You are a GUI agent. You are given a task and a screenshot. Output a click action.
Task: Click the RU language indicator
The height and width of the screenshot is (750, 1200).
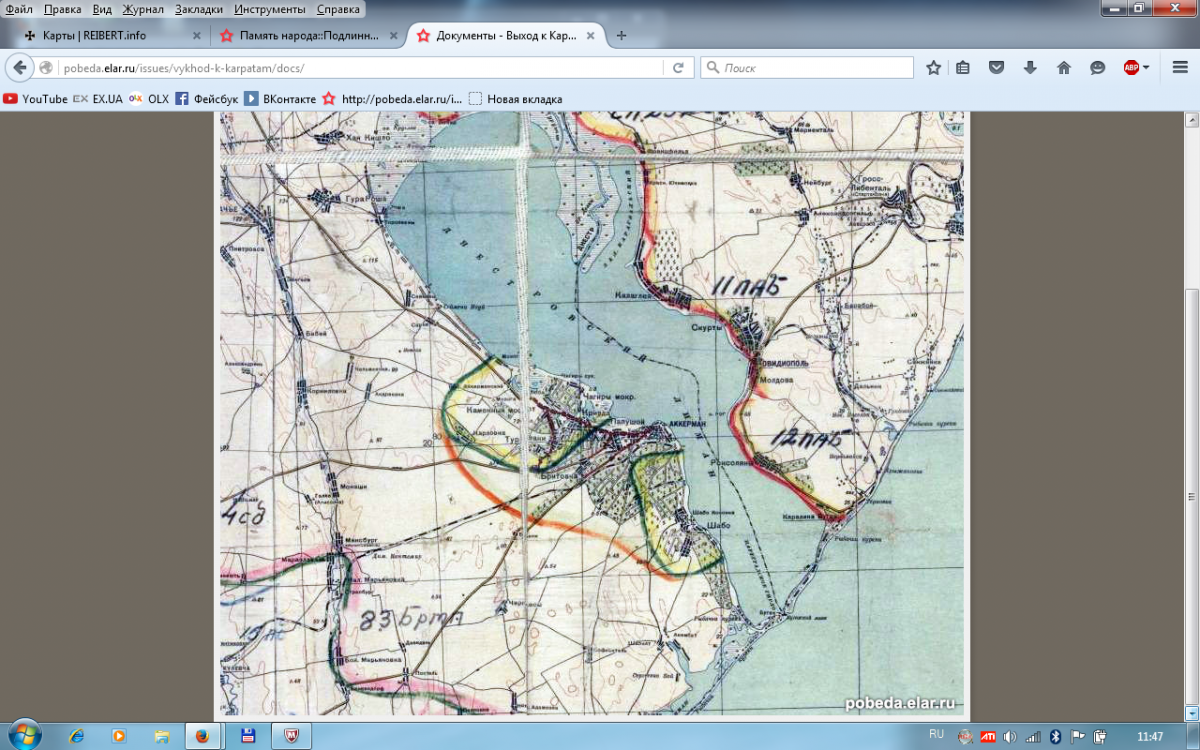pyautogui.click(x=936, y=734)
